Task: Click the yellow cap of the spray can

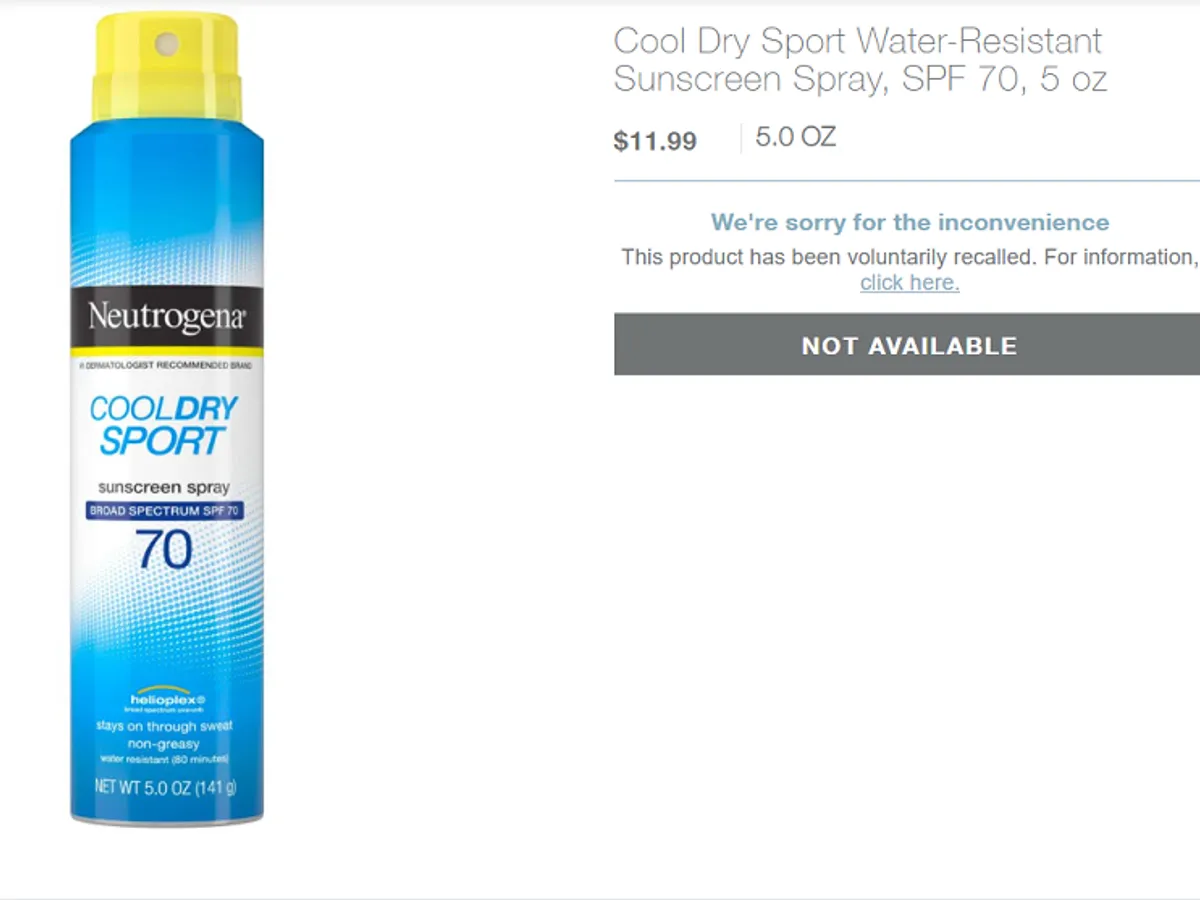Action: click(166, 68)
